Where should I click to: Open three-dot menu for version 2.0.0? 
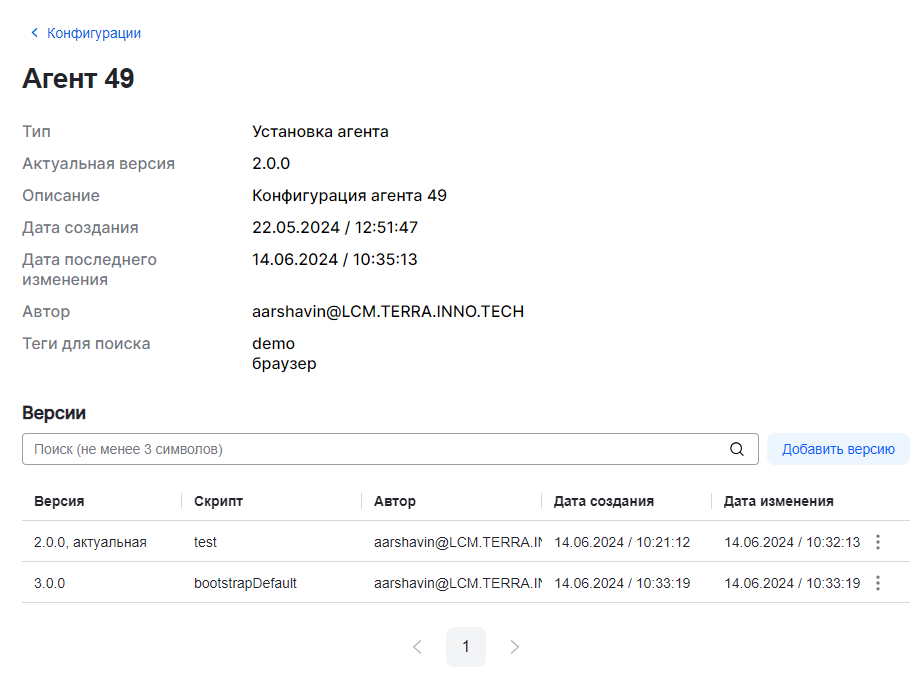(x=878, y=542)
